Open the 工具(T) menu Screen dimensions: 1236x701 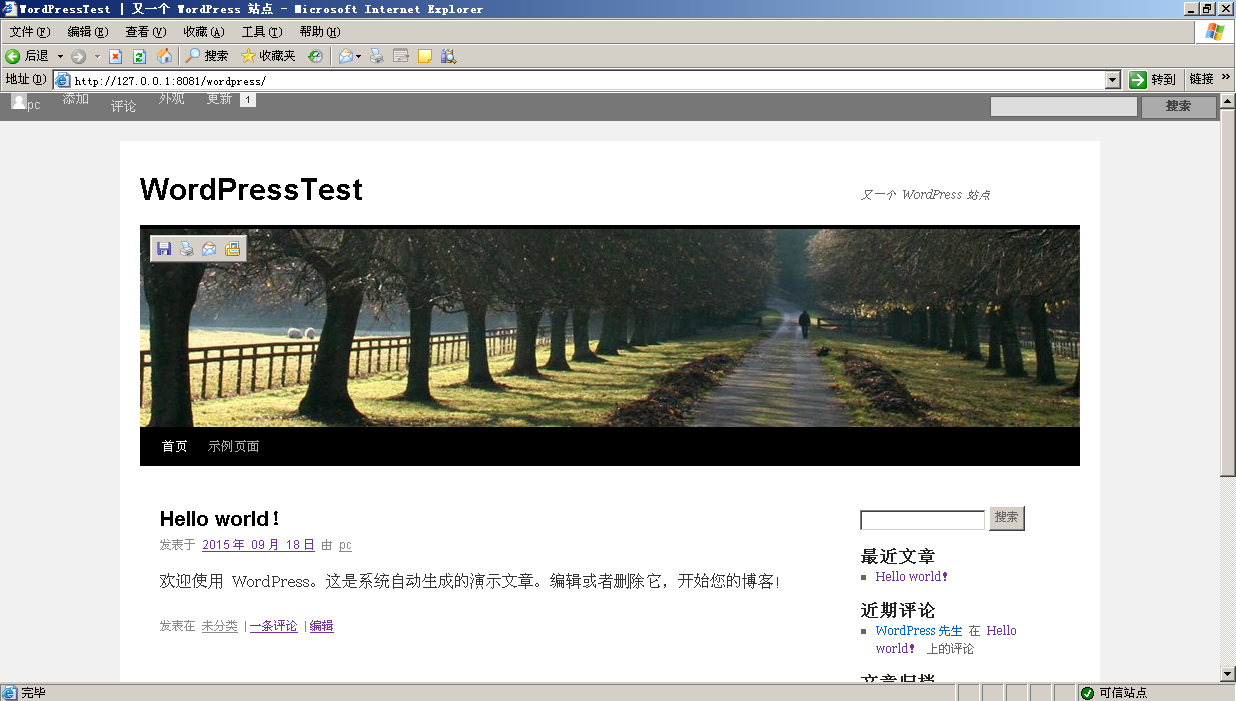tap(262, 32)
